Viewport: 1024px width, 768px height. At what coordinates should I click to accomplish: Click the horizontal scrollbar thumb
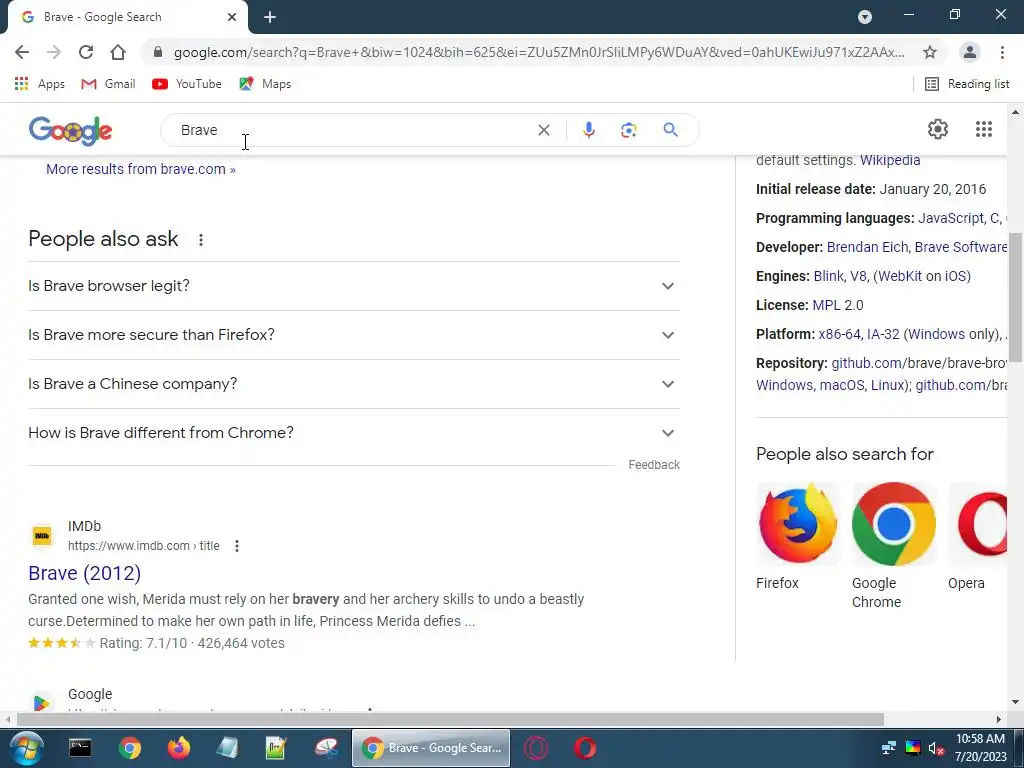click(x=450, y=719)
